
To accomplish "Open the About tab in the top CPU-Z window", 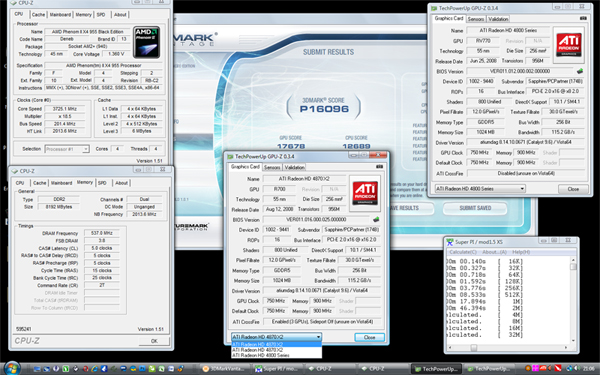I will tap(120, 15).
